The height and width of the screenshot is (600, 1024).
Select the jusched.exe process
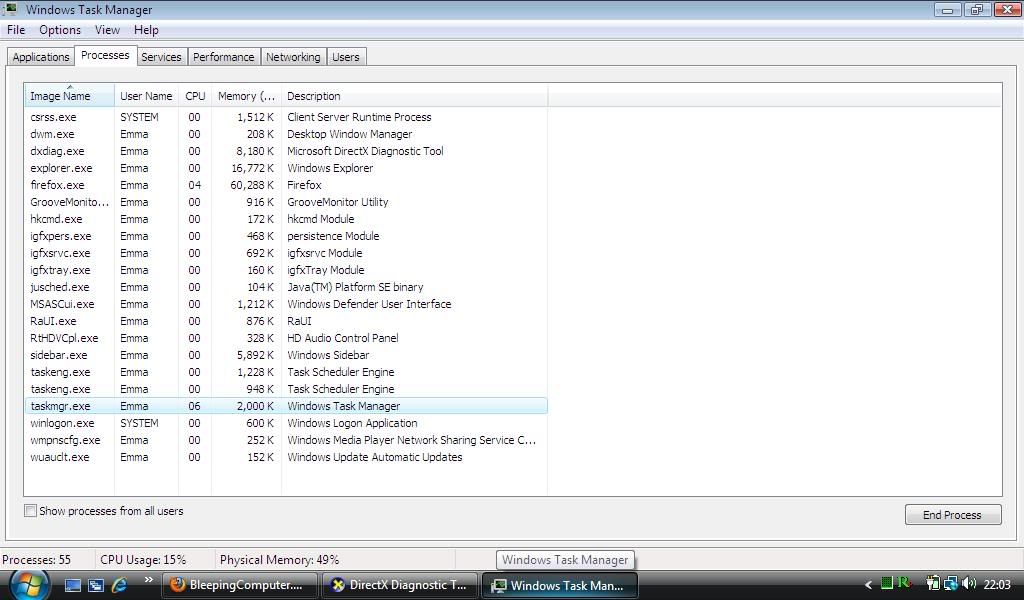(x=286, y=287)
